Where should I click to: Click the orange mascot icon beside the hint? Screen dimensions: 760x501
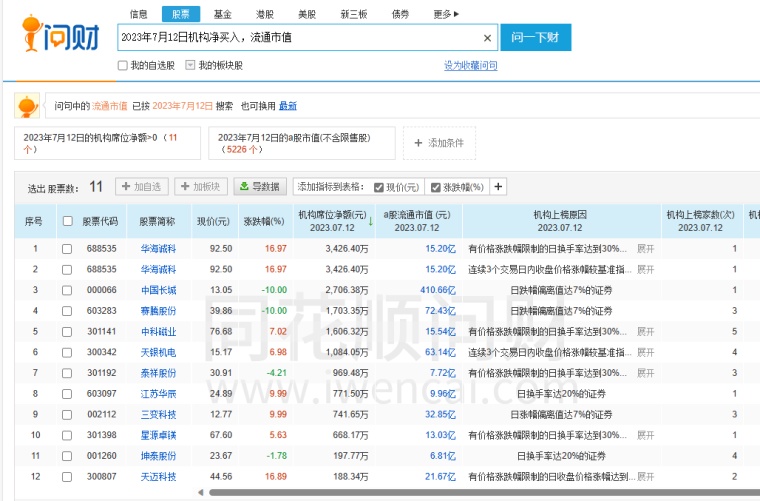[x=27, y=106]
